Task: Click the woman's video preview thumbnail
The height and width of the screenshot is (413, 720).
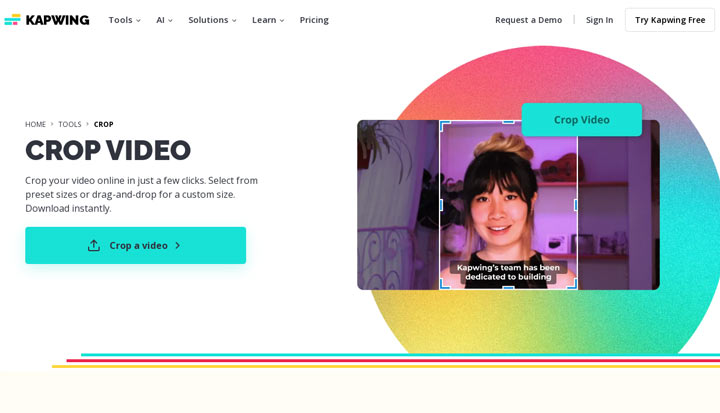Action: pos(508,205)
